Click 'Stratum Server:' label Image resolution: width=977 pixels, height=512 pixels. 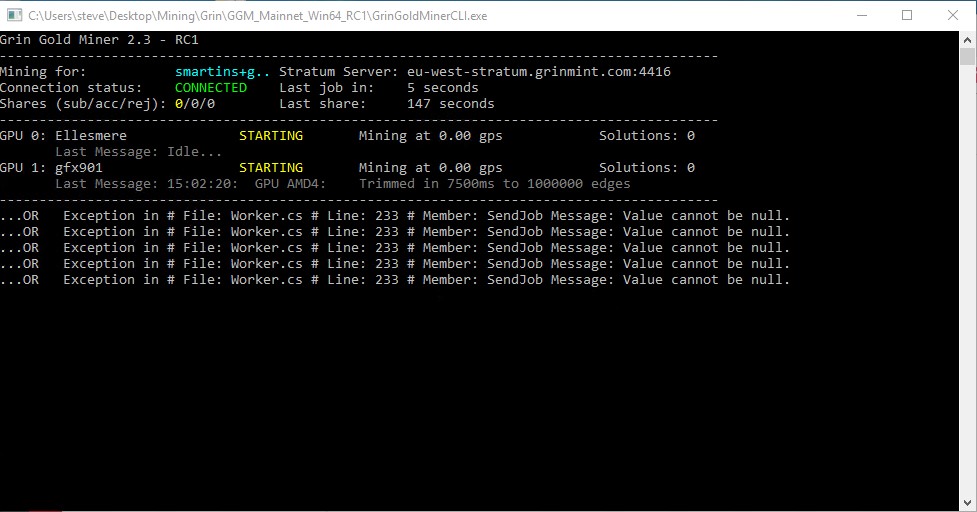[338, 72]
